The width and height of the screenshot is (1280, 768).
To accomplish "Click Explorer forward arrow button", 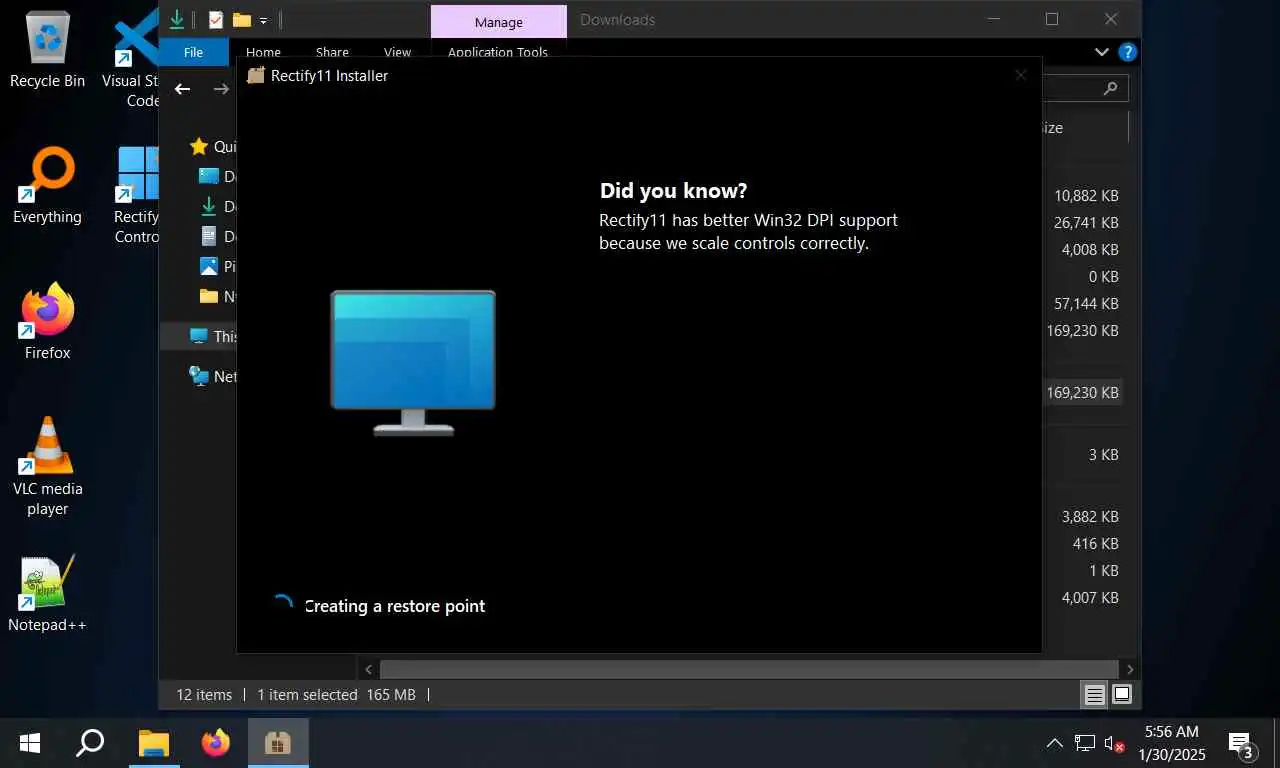I will point(221,89).
